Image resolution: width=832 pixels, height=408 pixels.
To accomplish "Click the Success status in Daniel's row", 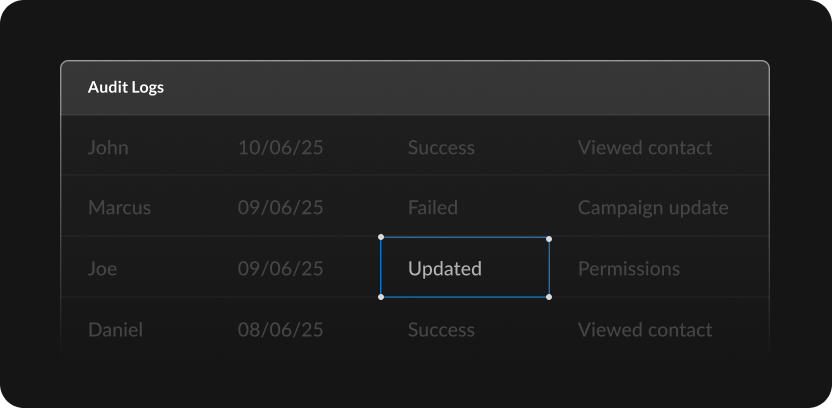I will click(x=441, y=330).
